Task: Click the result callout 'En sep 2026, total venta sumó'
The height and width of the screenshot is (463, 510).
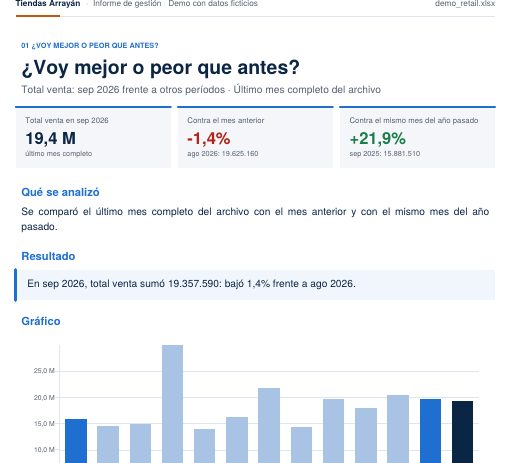Action: click(255, 285)
